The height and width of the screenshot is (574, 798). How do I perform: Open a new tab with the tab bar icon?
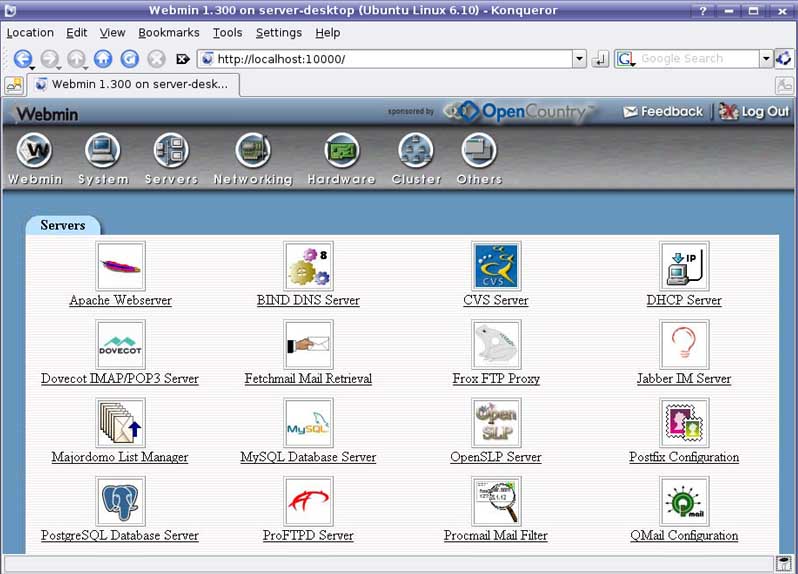(14, 85)
